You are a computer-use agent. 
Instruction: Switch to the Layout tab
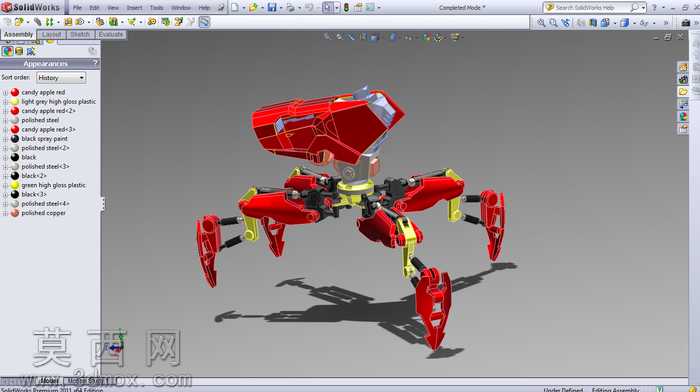pyautogui.click(x=51, y=34)
